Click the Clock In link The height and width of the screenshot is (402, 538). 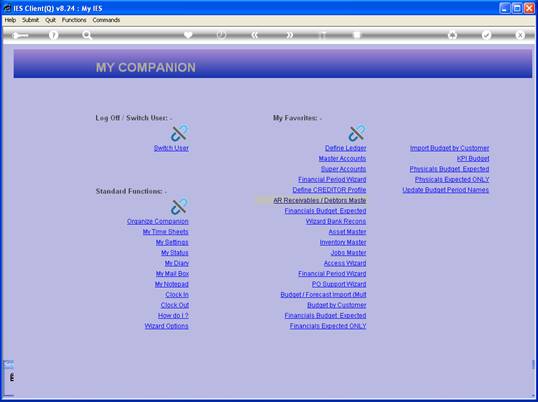[177, 295]
